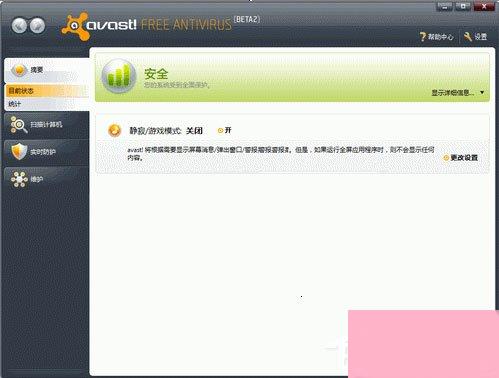Turn on silent/gaming mode (开)
The image size is (499, 378).
224,130
